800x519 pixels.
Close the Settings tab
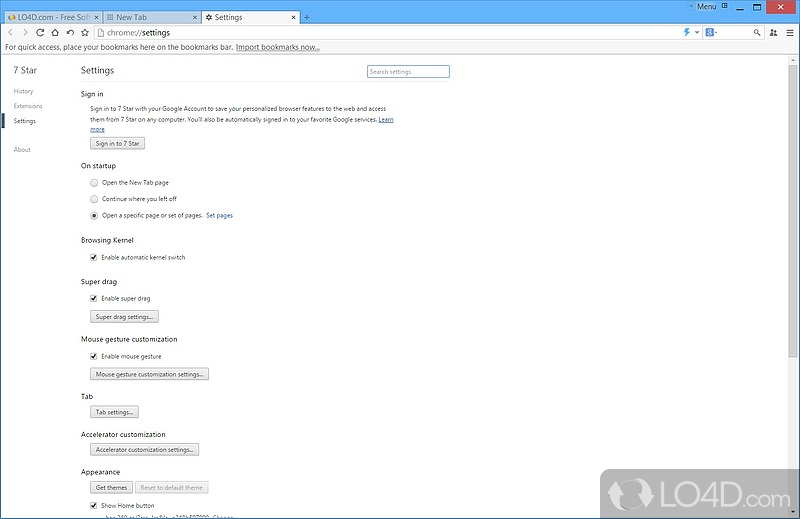[293, 17]
